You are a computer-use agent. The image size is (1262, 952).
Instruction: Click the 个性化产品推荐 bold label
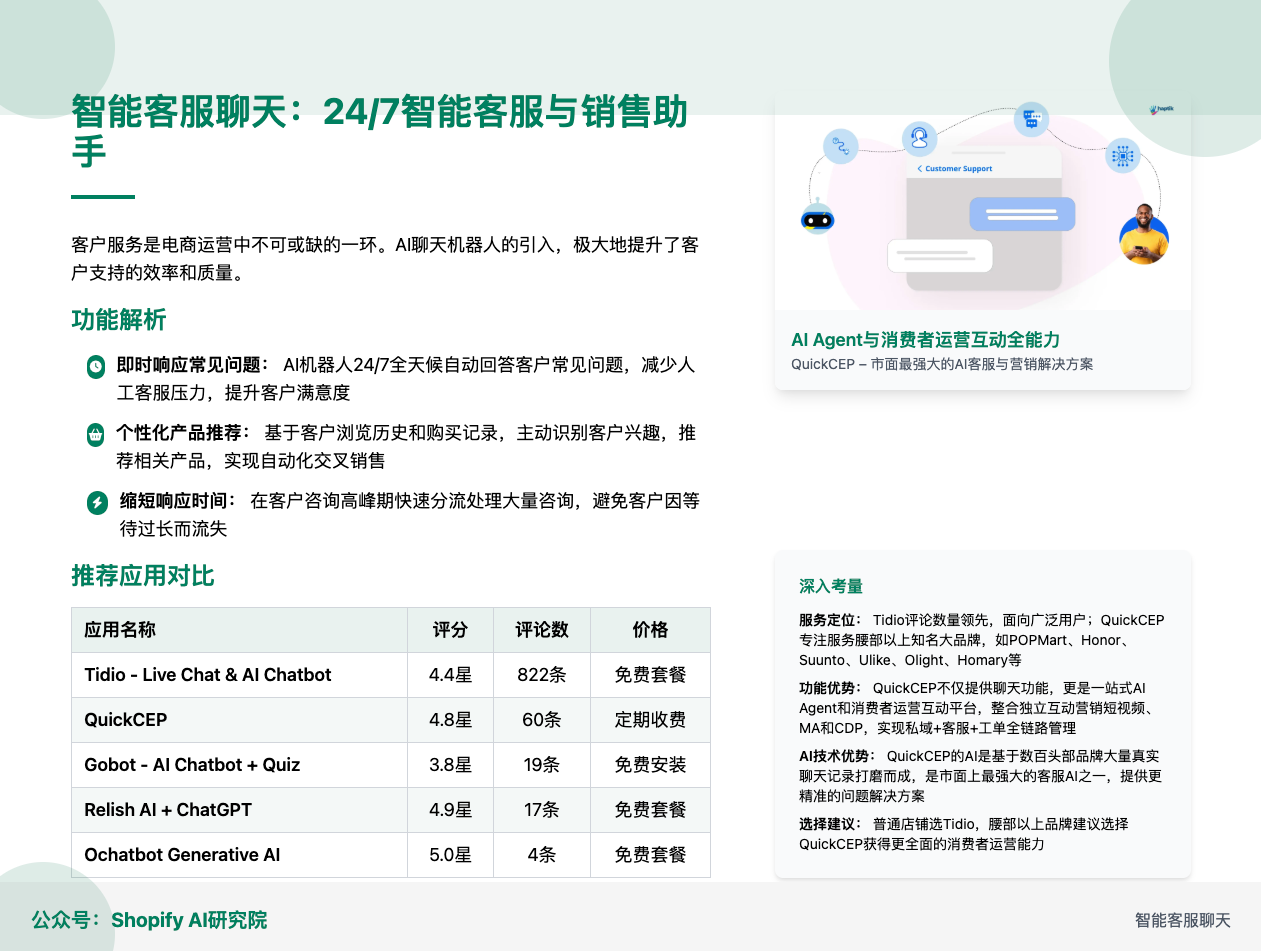coord(185,433)
